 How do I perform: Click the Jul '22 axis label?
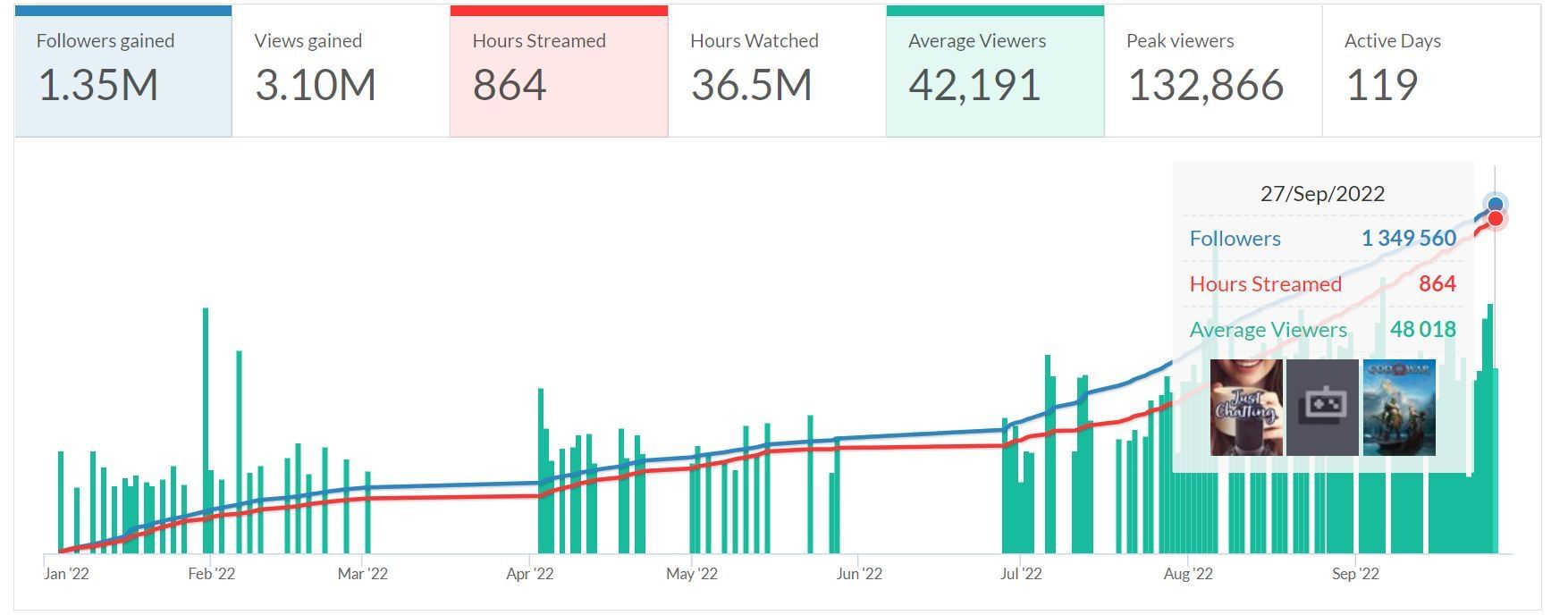point(1021,574)
